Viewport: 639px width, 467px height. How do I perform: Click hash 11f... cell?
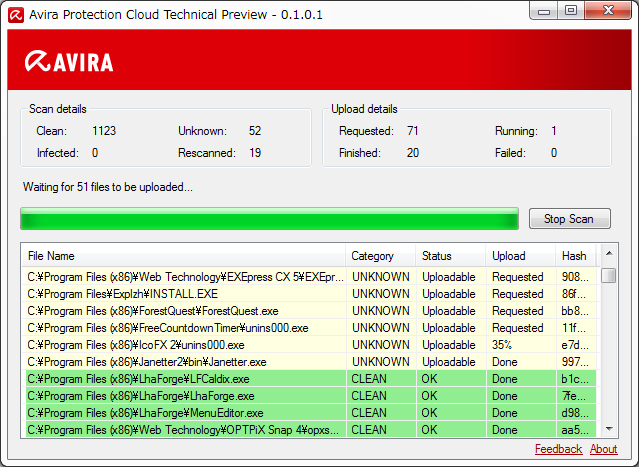pyautogui.click(x=574, y=328)
